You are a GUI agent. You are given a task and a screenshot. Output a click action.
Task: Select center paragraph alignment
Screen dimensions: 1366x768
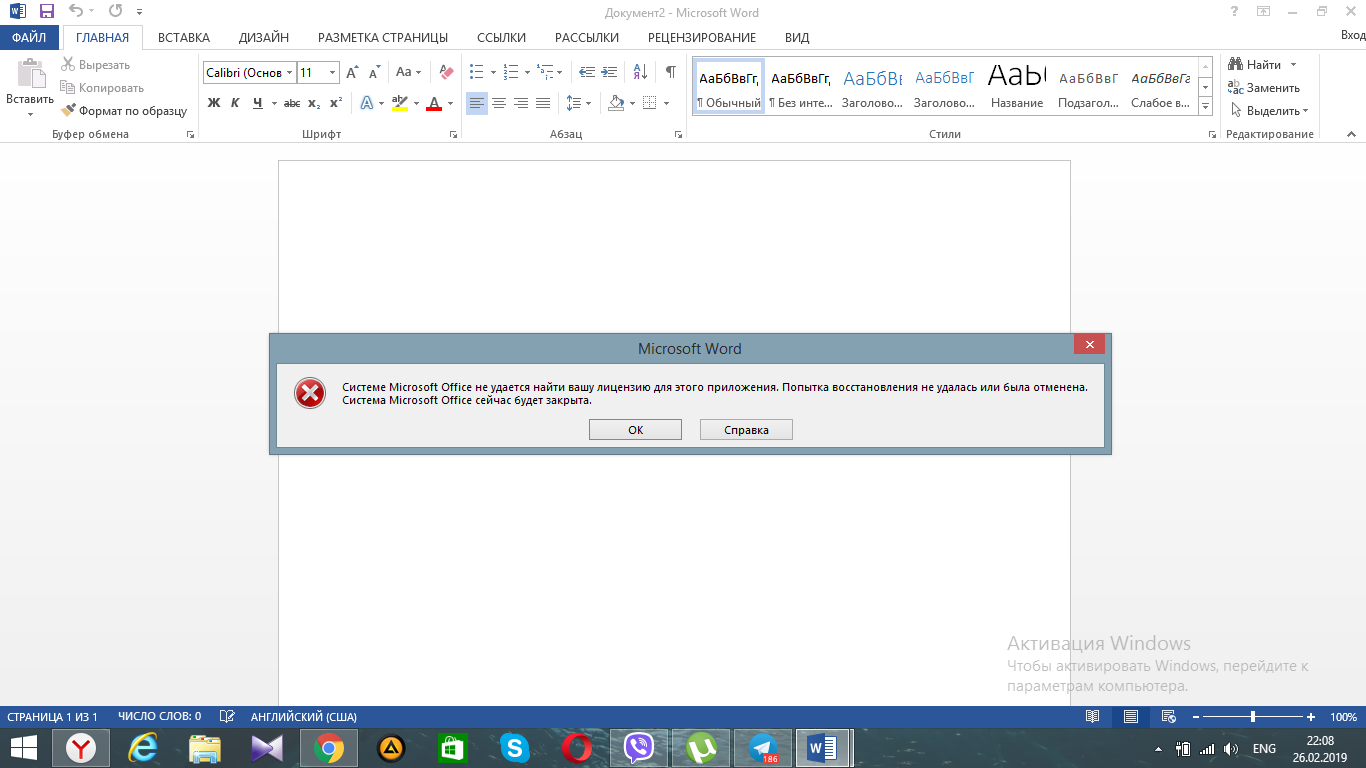point(499,103)
